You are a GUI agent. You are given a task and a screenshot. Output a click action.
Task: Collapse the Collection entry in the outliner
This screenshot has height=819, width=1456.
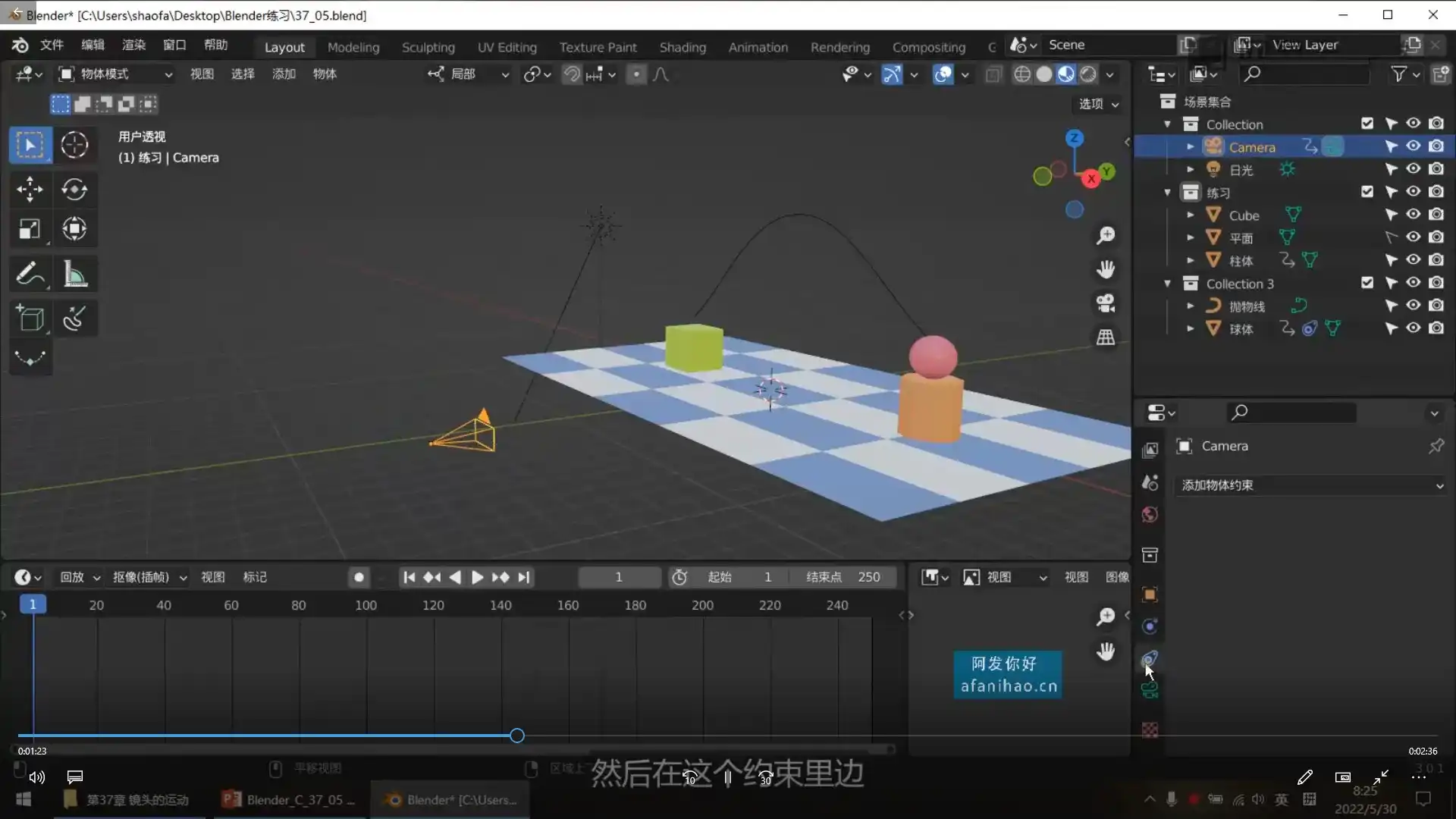click(x=1168, y=124)
